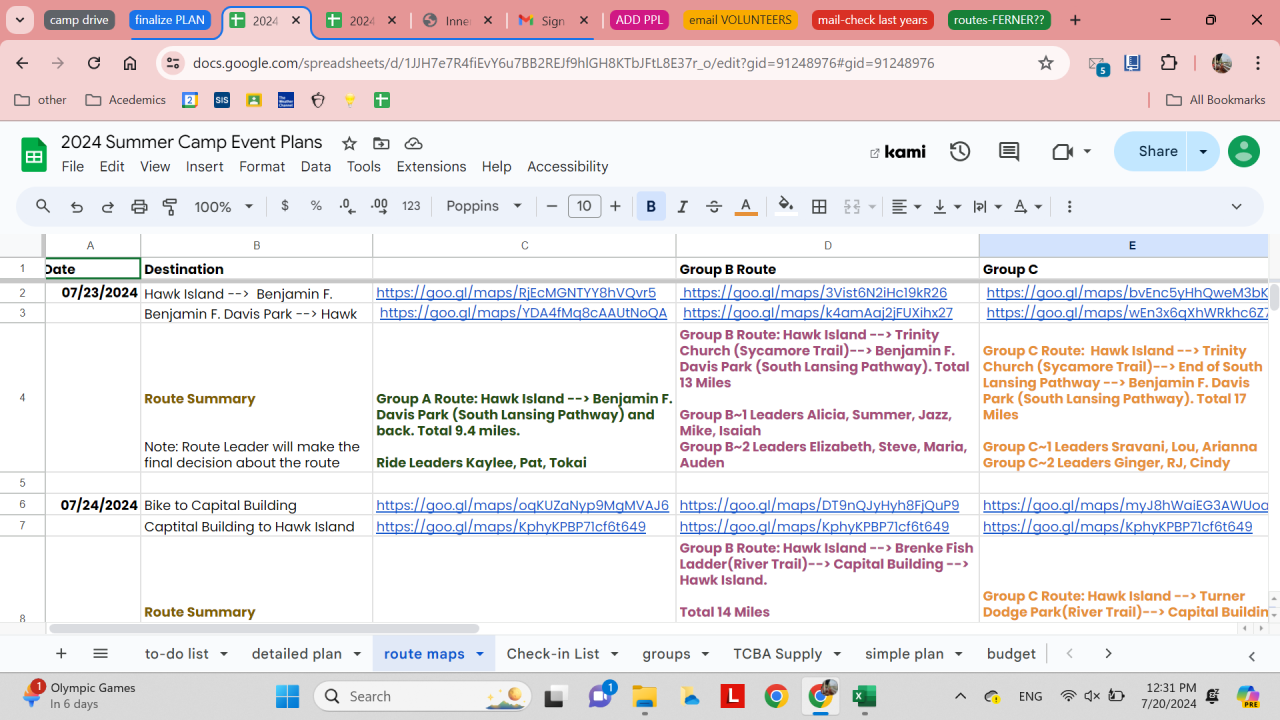Open the route maps sheet tab menu arrow
Screen dimensions: 1280x720
click(x=480, y=654)
